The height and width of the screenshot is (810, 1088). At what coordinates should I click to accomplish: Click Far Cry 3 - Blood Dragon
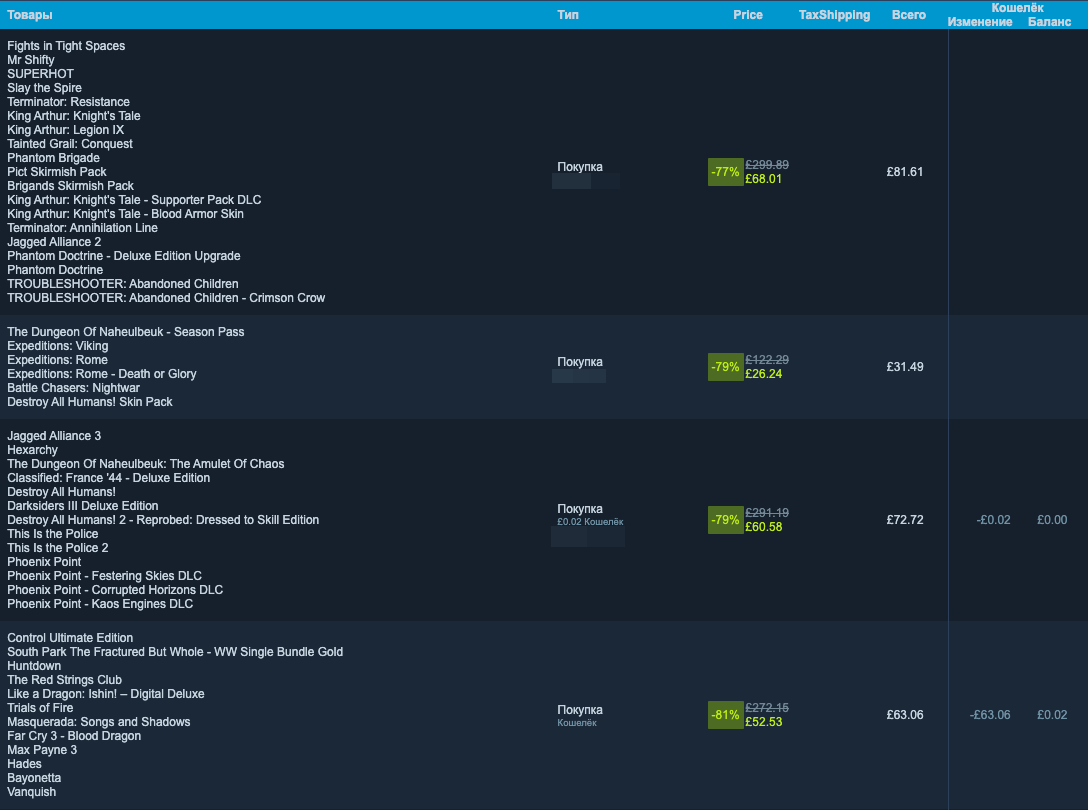point(74,736)
